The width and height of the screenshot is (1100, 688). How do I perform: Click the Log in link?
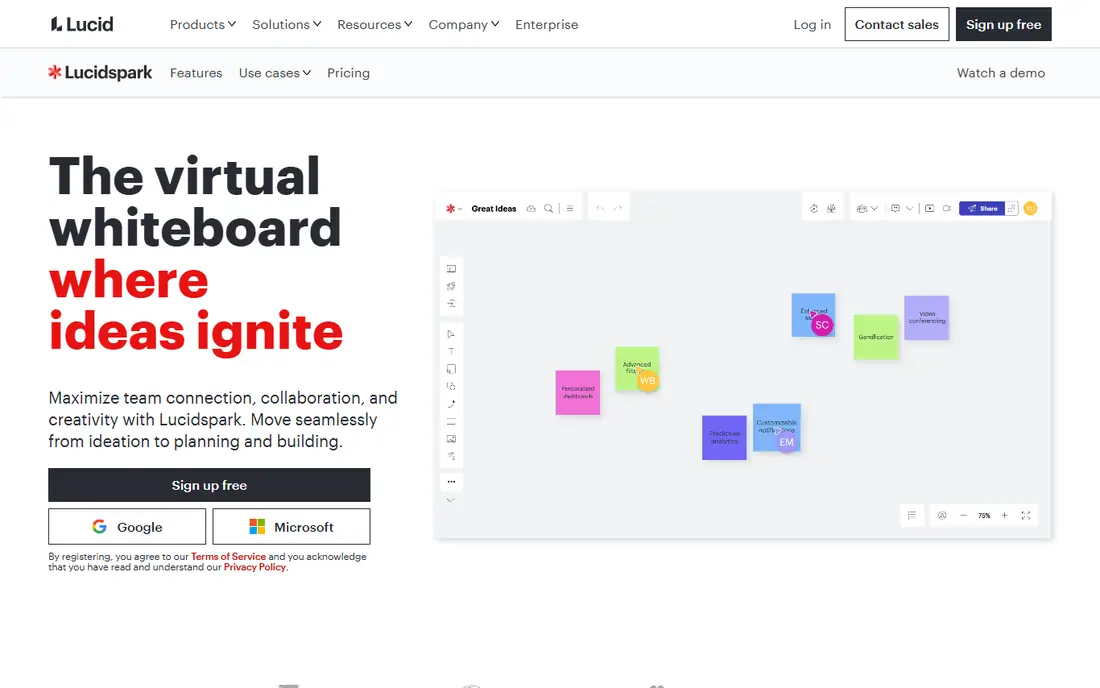(x=812, y=25)
